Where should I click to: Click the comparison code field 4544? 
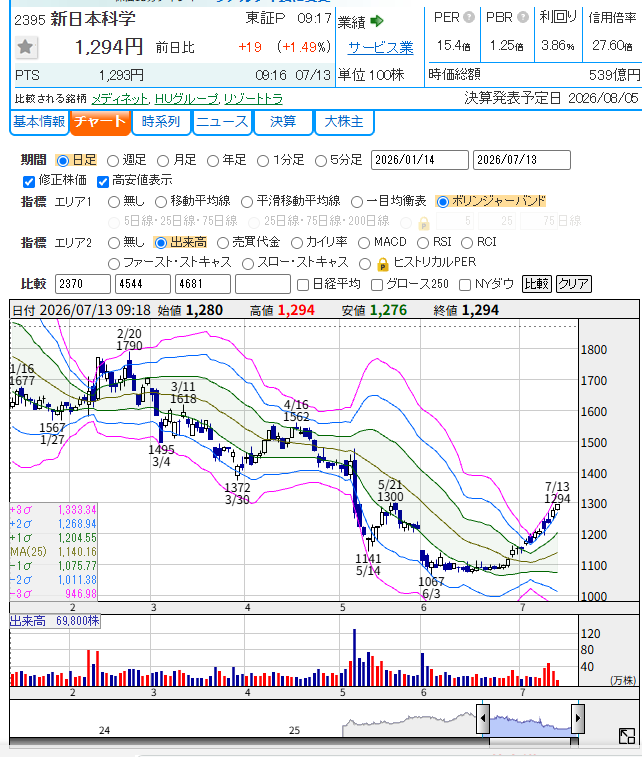point(143,284)
